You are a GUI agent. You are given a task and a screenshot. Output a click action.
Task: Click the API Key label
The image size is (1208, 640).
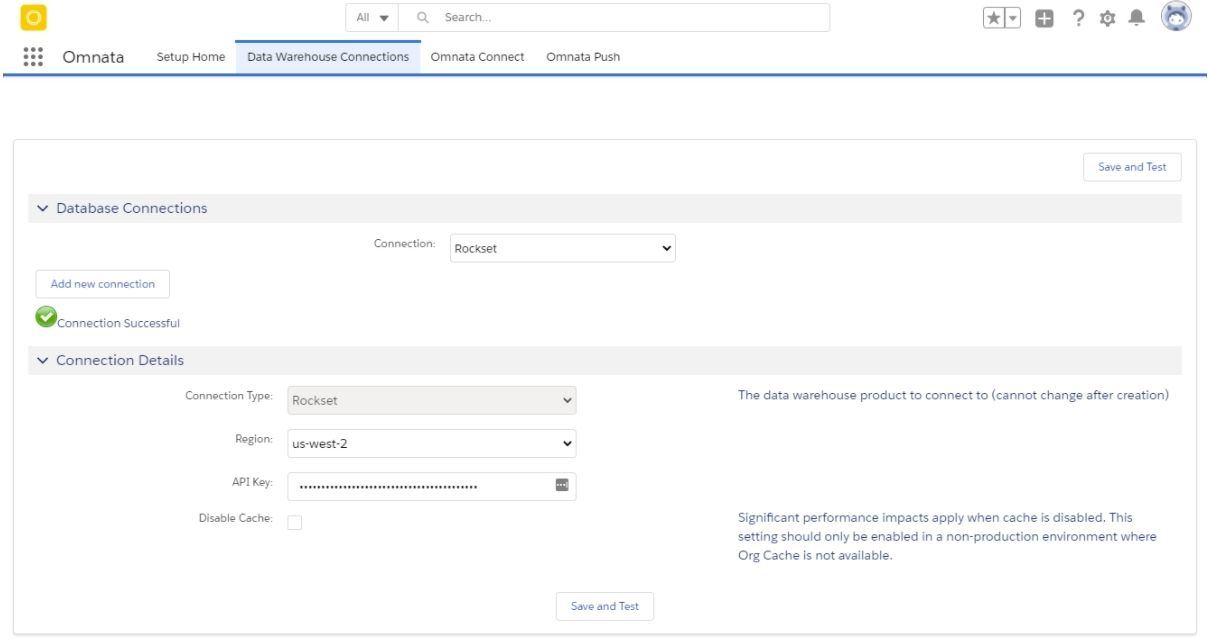251,482
